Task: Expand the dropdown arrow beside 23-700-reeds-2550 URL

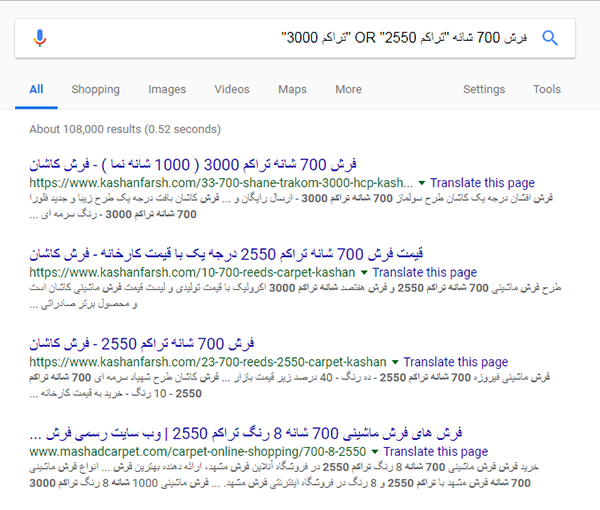Action: 396,361
